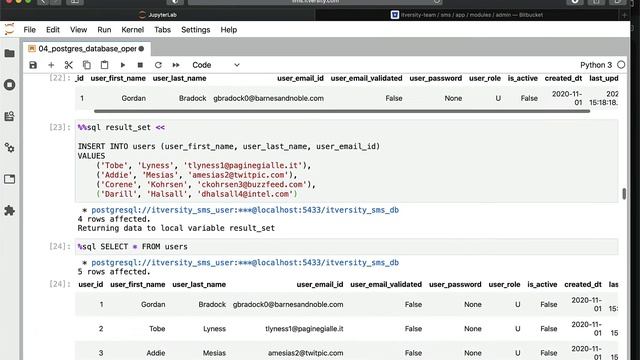Click the browser address bar

click(x=315, y=2)
